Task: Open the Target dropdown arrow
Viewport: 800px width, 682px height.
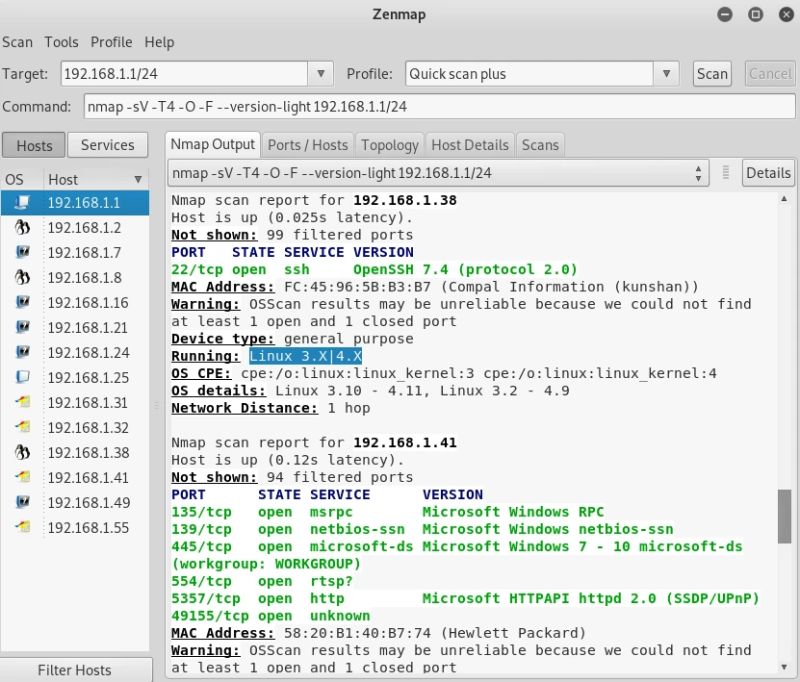Action: 320,73
